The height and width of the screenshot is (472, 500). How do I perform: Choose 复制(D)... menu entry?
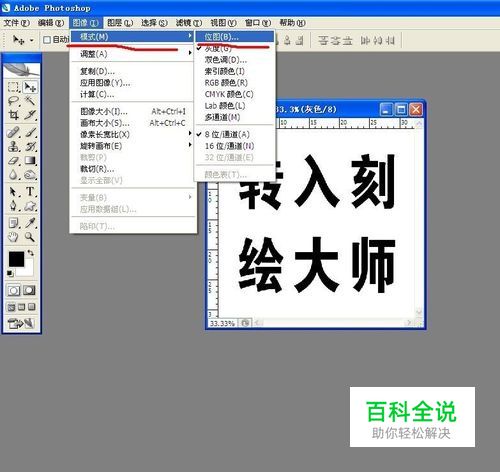pyautogui.click(x=132, y=71)
